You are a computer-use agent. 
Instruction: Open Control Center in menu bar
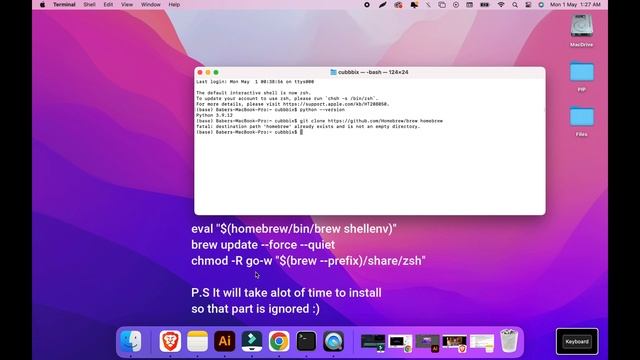[528, 5]
